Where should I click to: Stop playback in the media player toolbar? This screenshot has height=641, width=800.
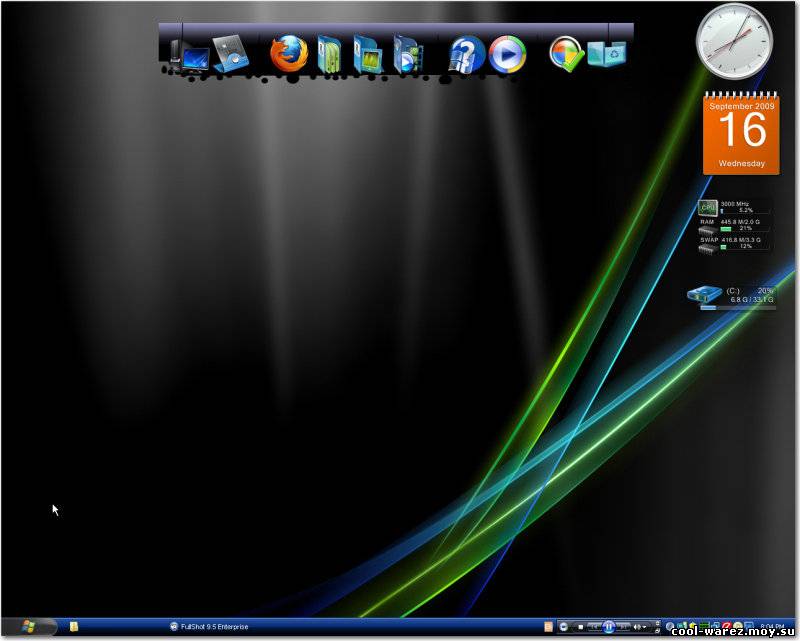(x=580, y=627)
